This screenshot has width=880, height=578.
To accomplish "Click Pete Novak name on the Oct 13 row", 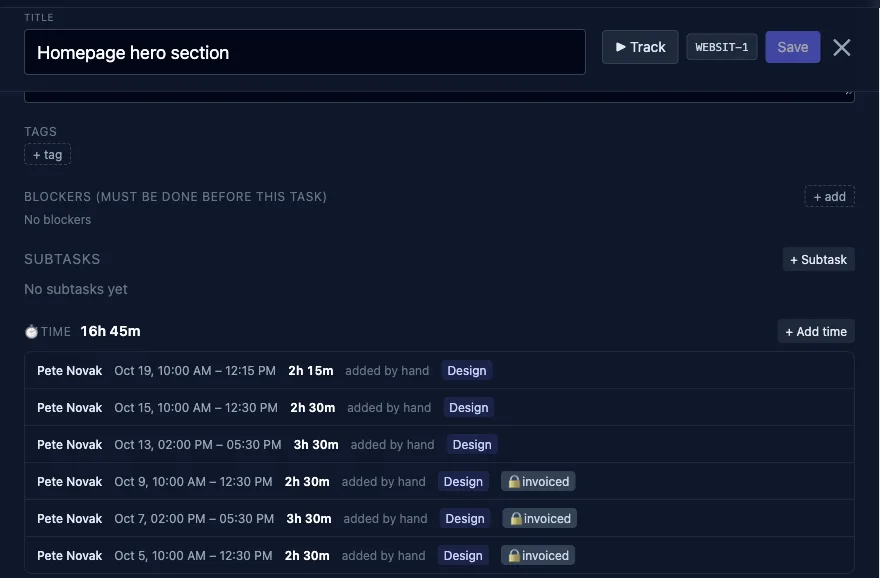I will pos(70,444).
